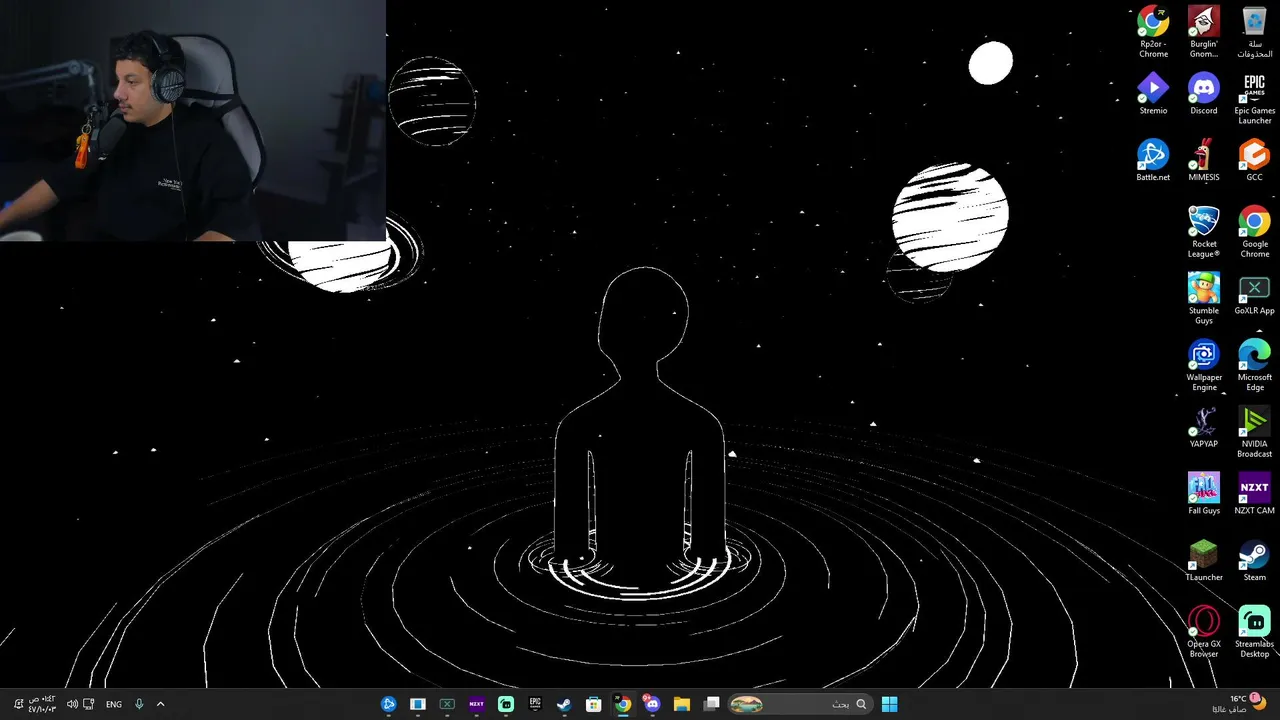Open Steam from the taskbar
Image resolution: width=1280 pixels, height=720 pixels.
(x=564, y=704)
